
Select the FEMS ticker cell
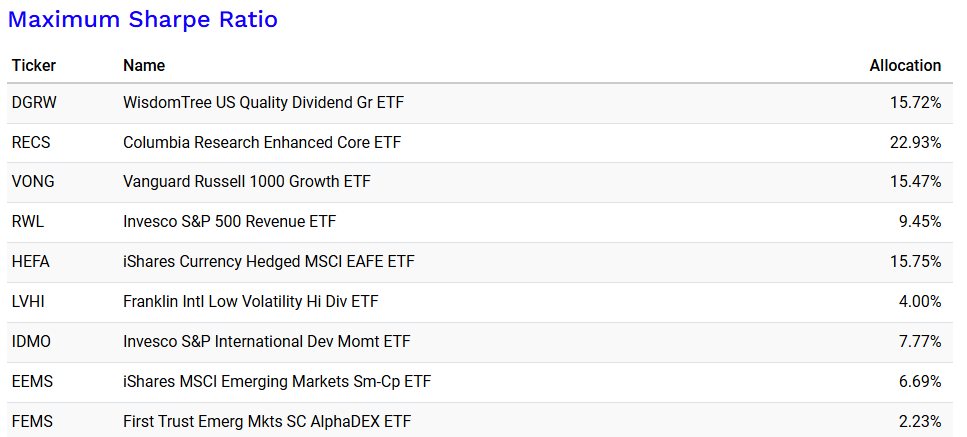pyautogui.click(x=32, y=421)
